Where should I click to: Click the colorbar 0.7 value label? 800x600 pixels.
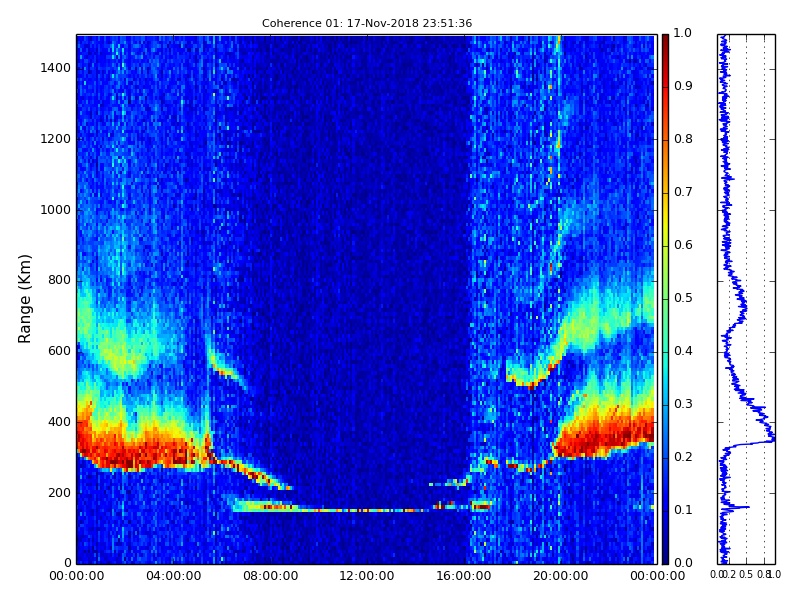click(683, 192)
